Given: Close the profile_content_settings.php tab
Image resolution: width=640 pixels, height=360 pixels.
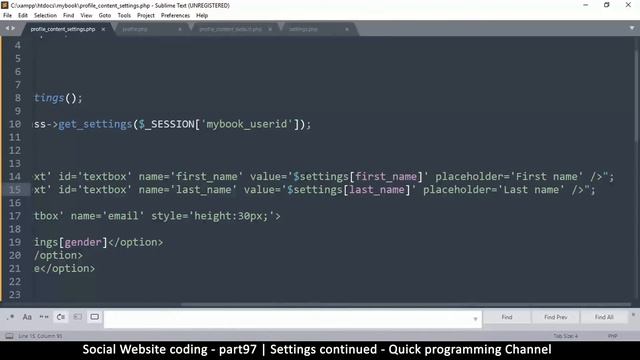Looking at the screenshot, I should pos(103,29).
